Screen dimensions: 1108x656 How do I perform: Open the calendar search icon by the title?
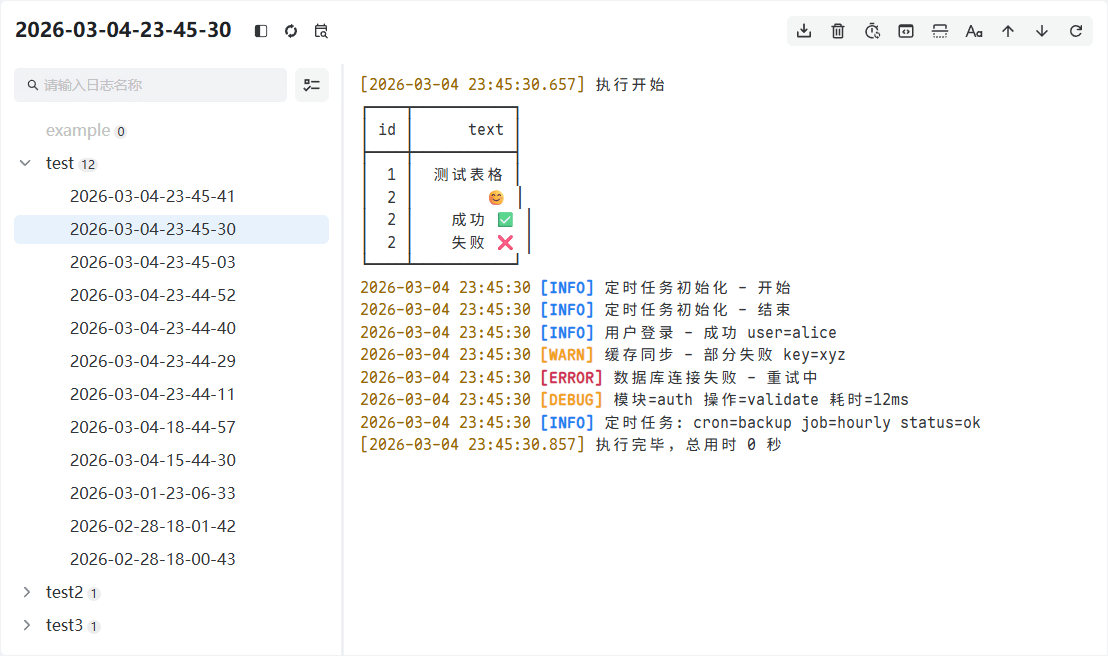click(321, 31)
